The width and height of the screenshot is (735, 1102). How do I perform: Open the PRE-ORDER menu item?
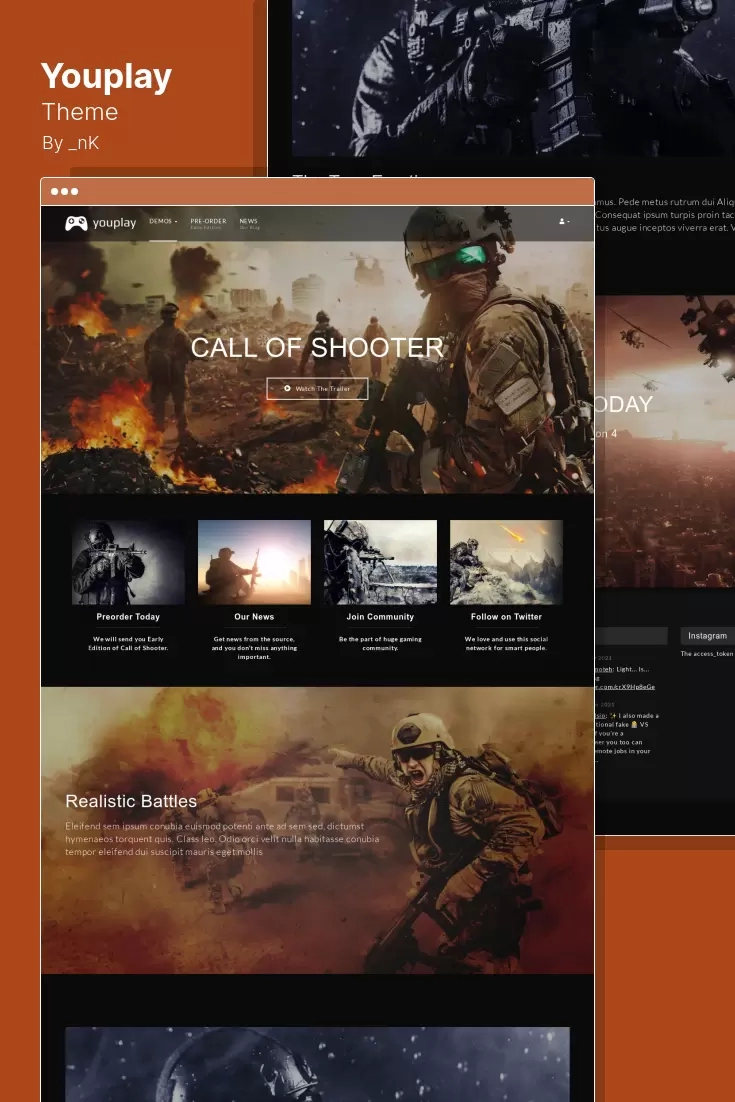click(208, 223)
